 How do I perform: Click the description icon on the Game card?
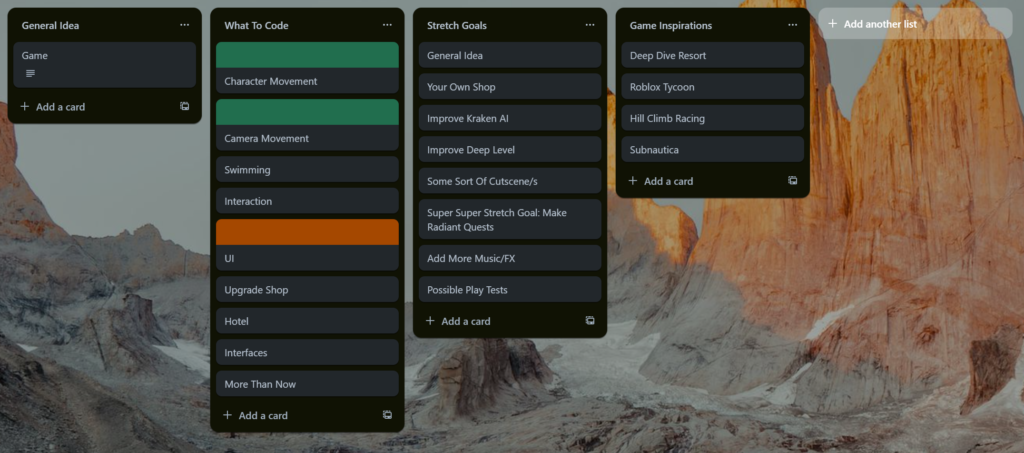30,73
